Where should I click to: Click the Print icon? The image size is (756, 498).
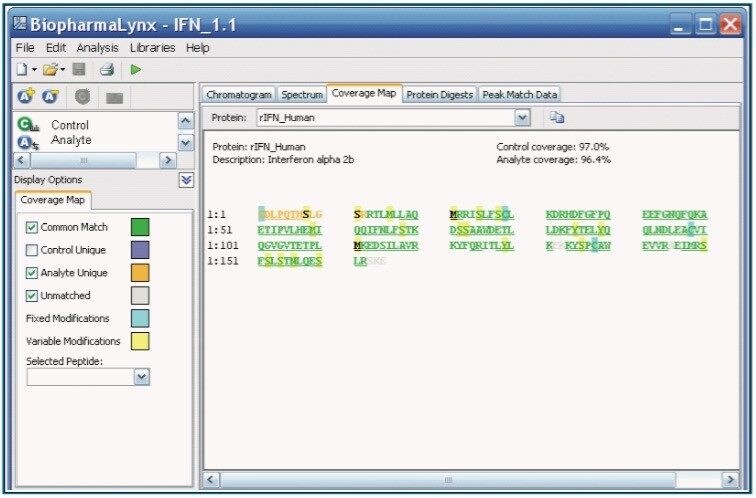pyautogui.click(x=107, y=70)
